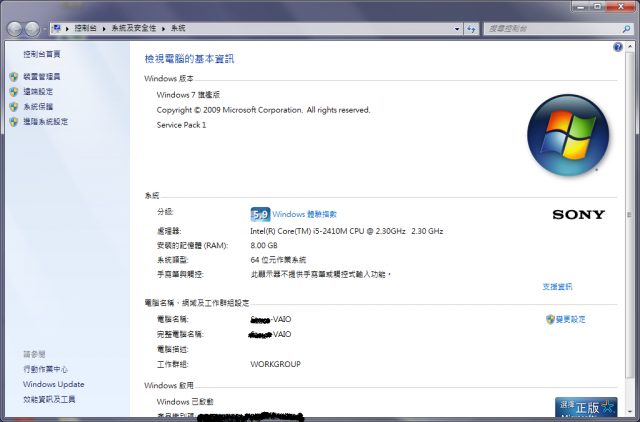Select the Service Pack 1 text
Screen dimensions: 640x422
coord(181,125)
